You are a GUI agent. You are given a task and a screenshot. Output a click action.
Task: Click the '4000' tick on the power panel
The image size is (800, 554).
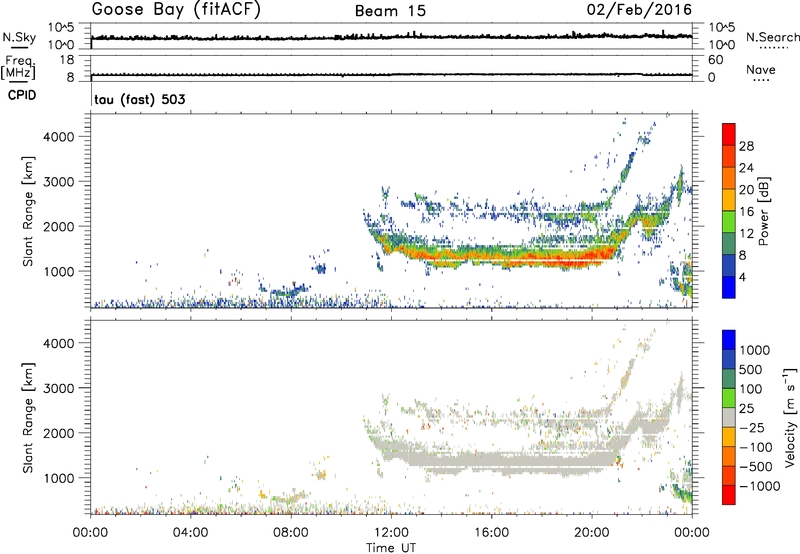[59, 137]
